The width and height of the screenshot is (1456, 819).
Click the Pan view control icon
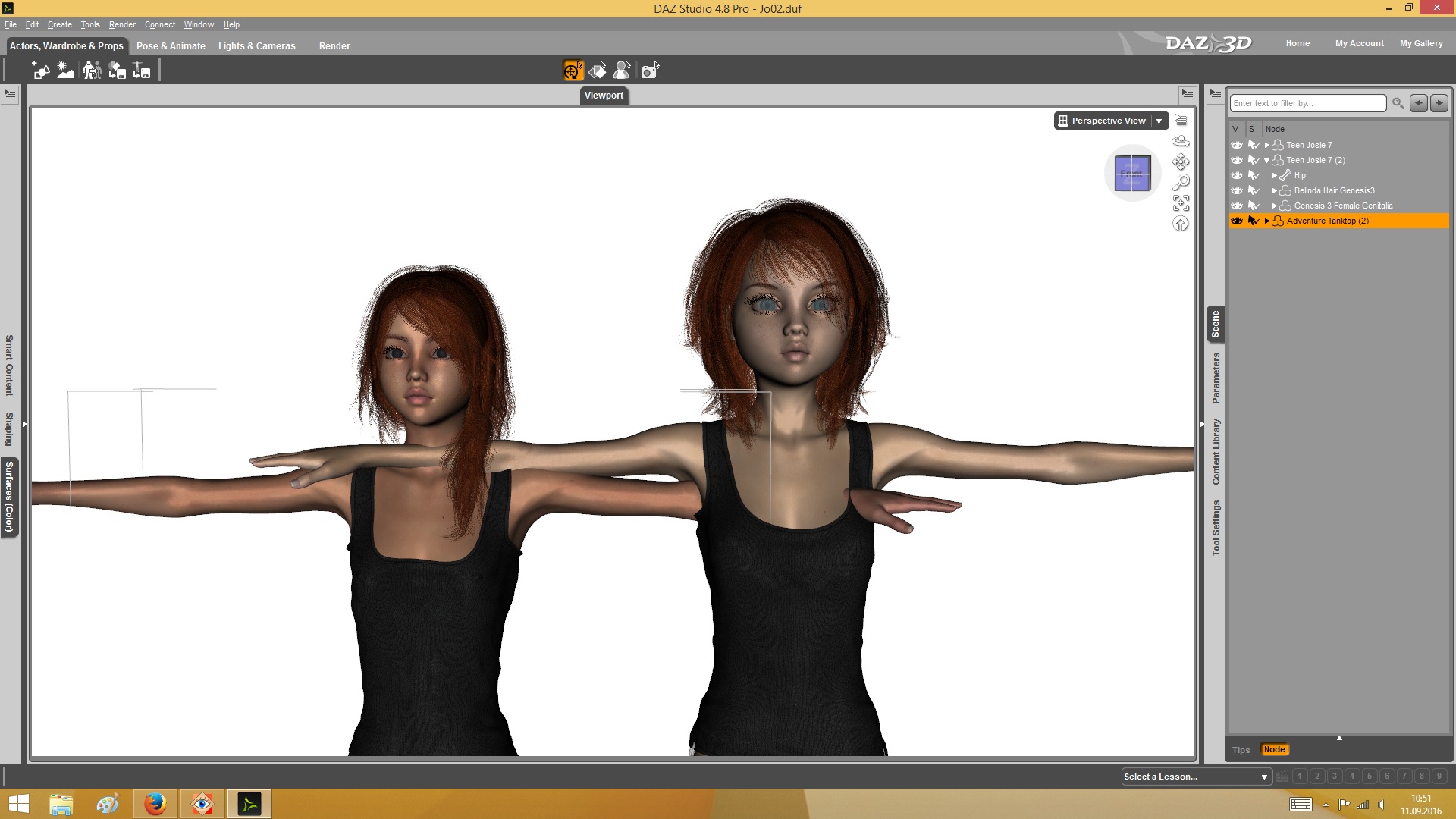click(1181, 162)
